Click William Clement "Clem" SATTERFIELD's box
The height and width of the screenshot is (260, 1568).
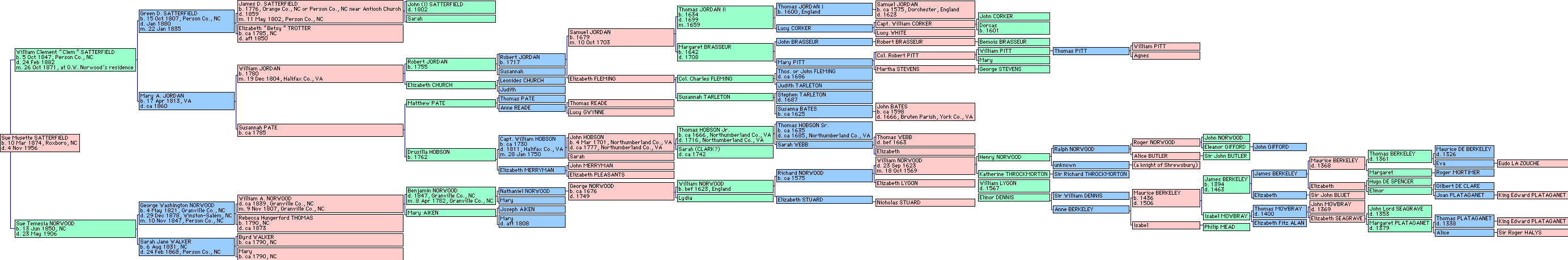click(75, 60)
